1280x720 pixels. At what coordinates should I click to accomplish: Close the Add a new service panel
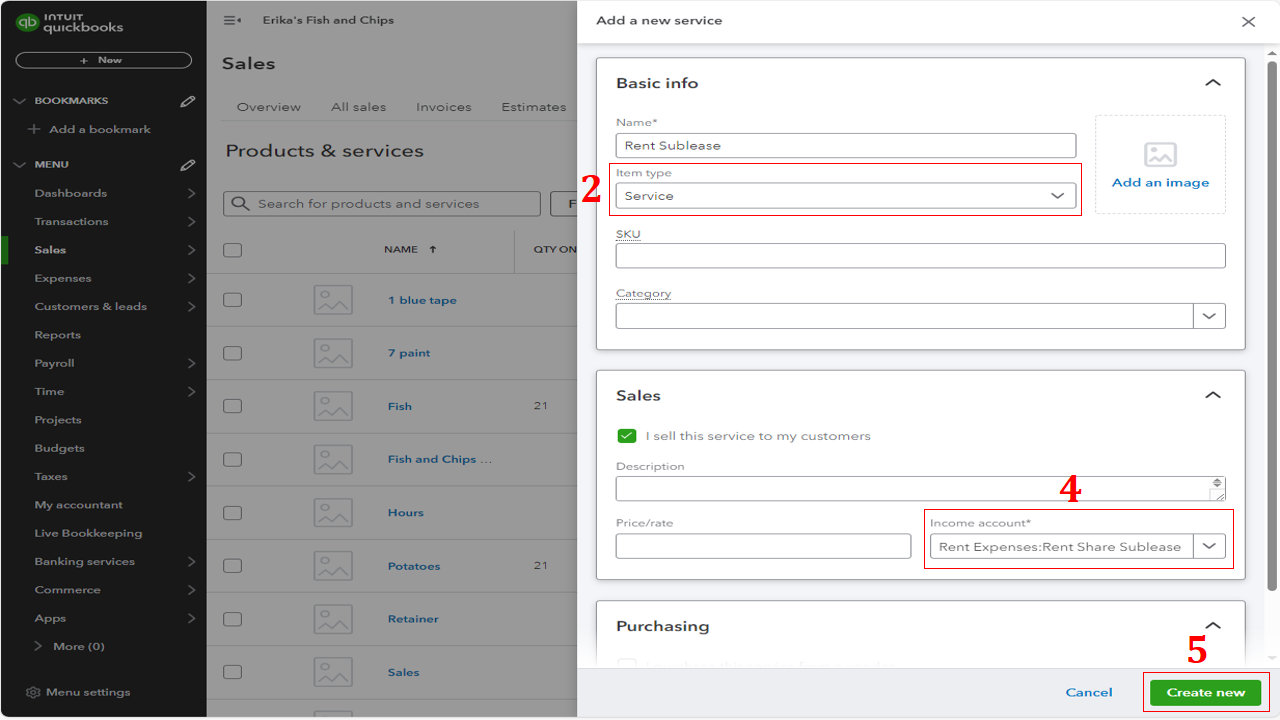pyautogui.click(x=1248, y=21)
